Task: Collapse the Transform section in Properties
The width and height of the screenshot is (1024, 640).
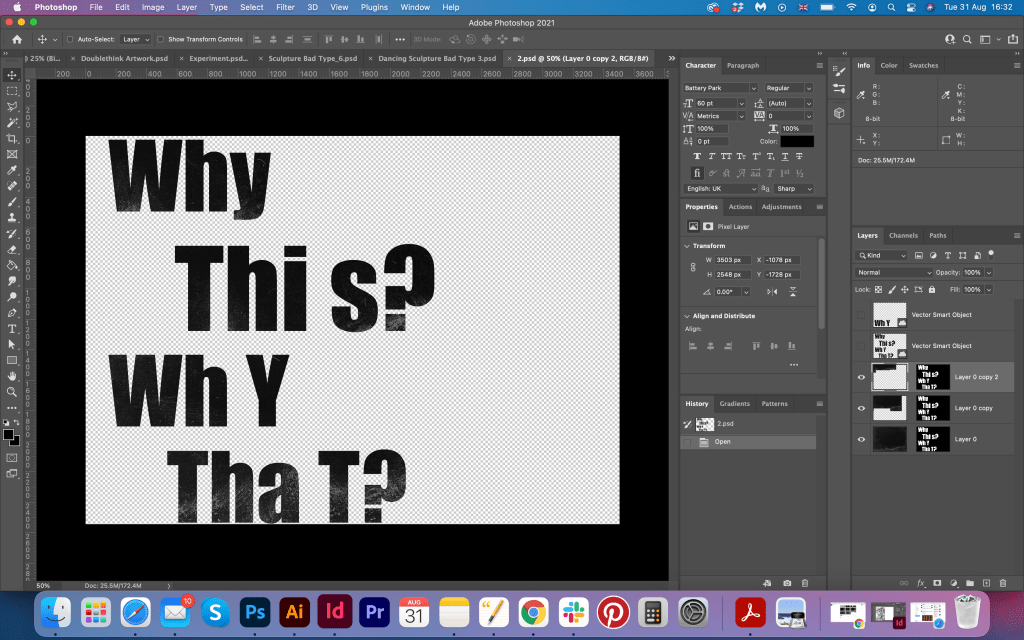Action: click(688, 245)
